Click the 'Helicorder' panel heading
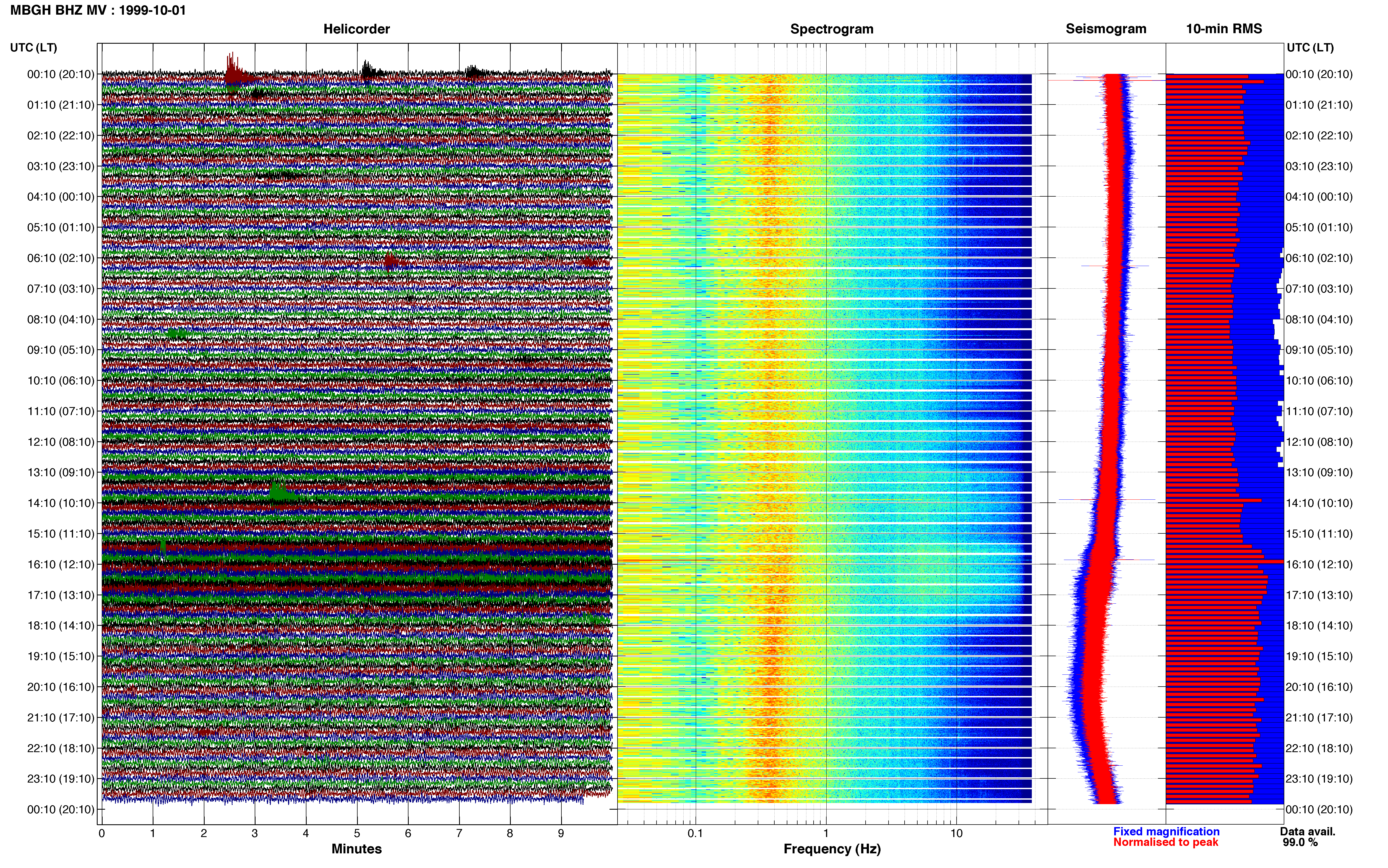This screenshot has width=1388, height=868. 356,29
